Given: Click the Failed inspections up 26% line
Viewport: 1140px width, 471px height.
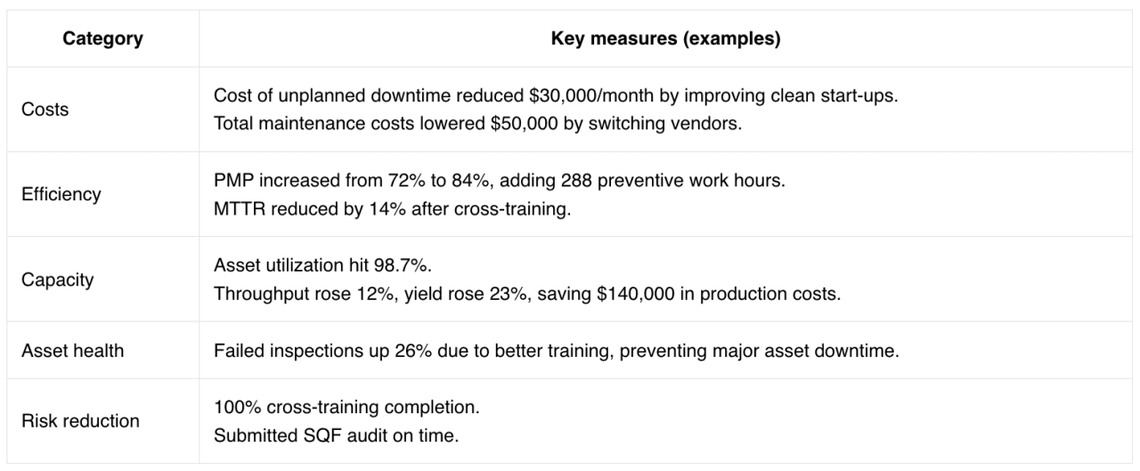Looking at the screenshot, I should [555, 351].
